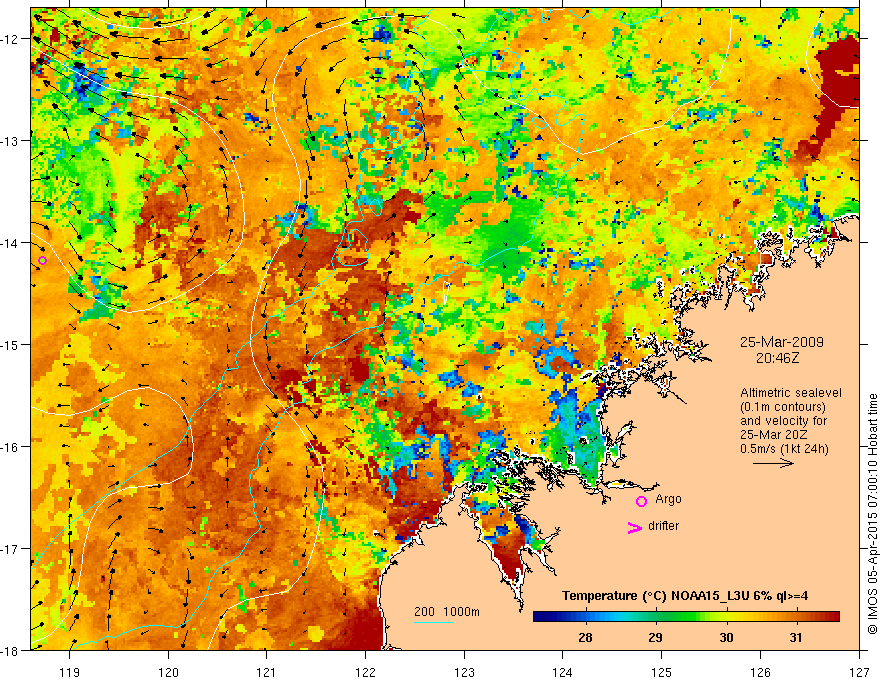Click latitude axis label '-14'
880x680 pixels.
click(x=11, y=243)
